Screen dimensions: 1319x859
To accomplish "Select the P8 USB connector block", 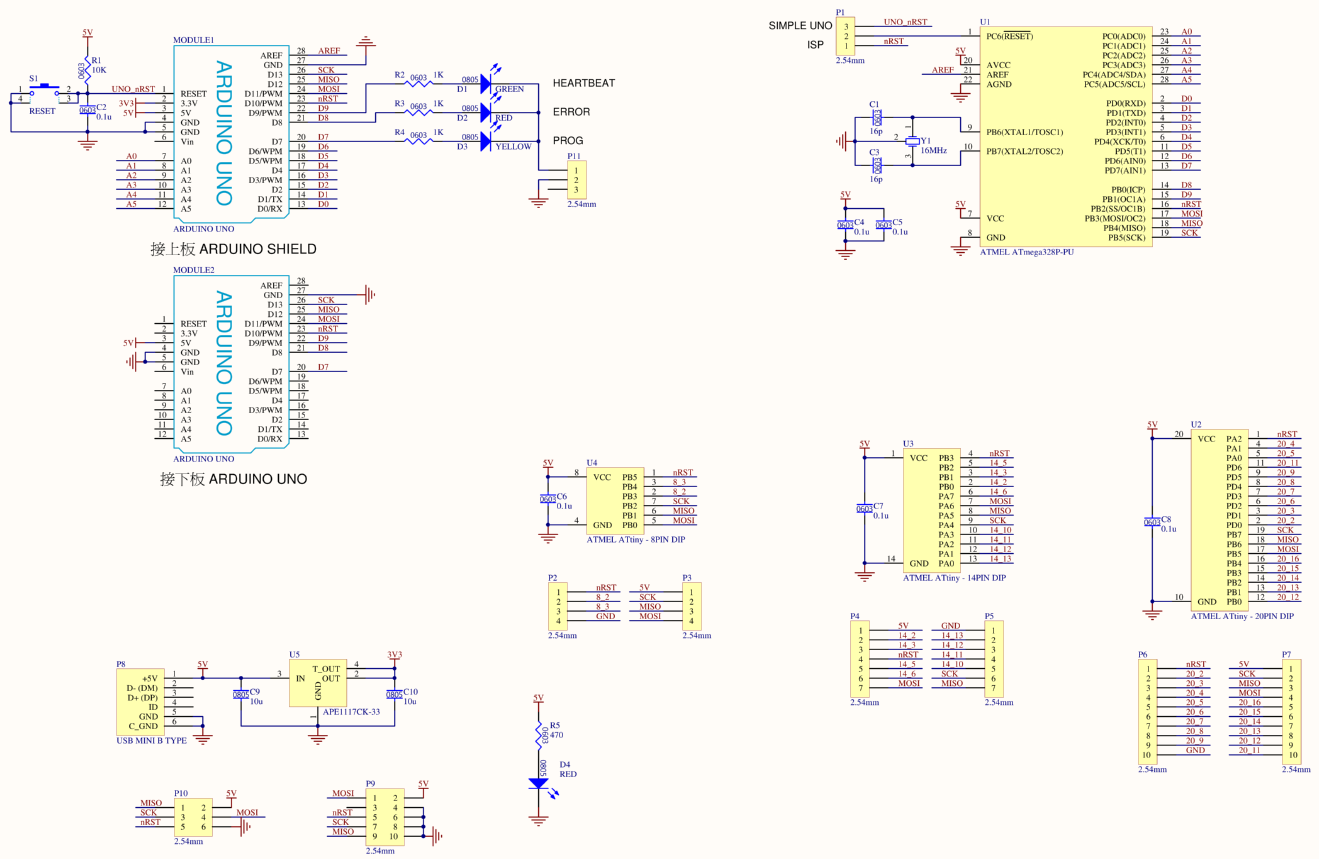I will (141, 702).
